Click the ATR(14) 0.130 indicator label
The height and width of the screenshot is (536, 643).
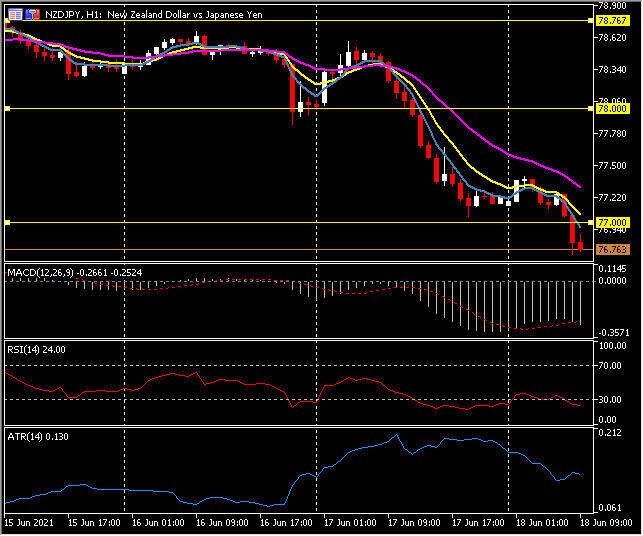(38, 437)
